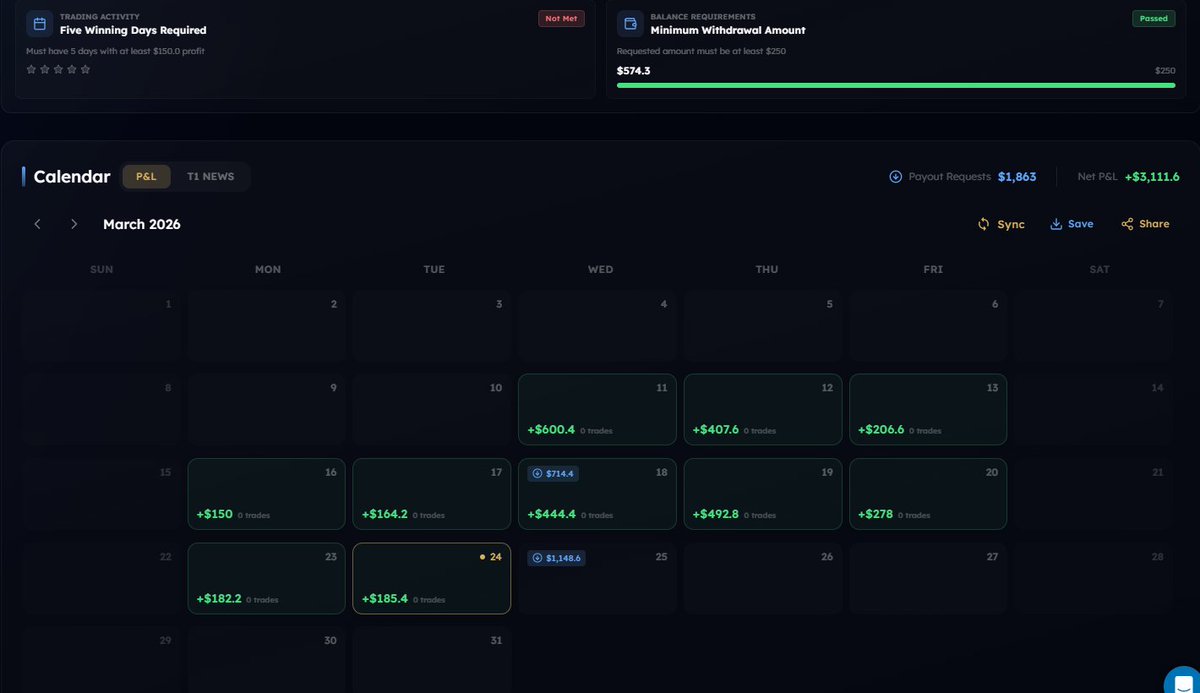Click the Sync button label
Viewport: 1200px width, 693px height.
pos(1011,224)
